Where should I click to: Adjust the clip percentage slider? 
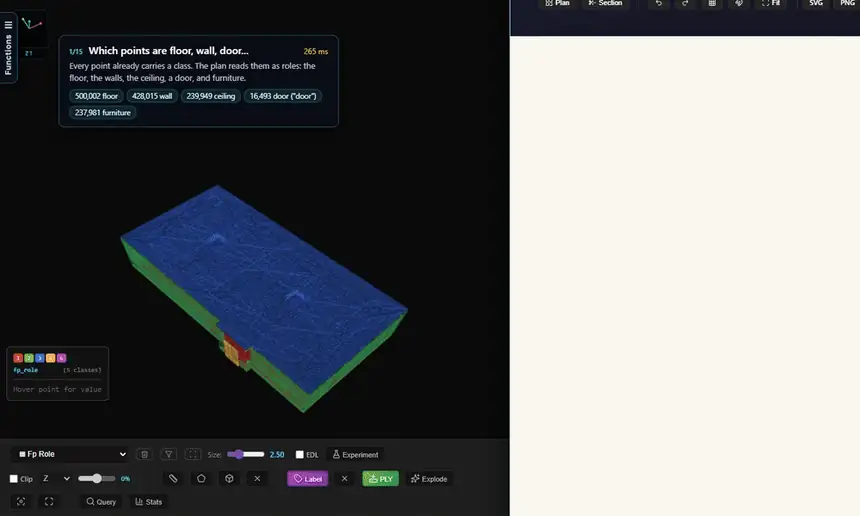pyautogui.click(x=97, y=479)
